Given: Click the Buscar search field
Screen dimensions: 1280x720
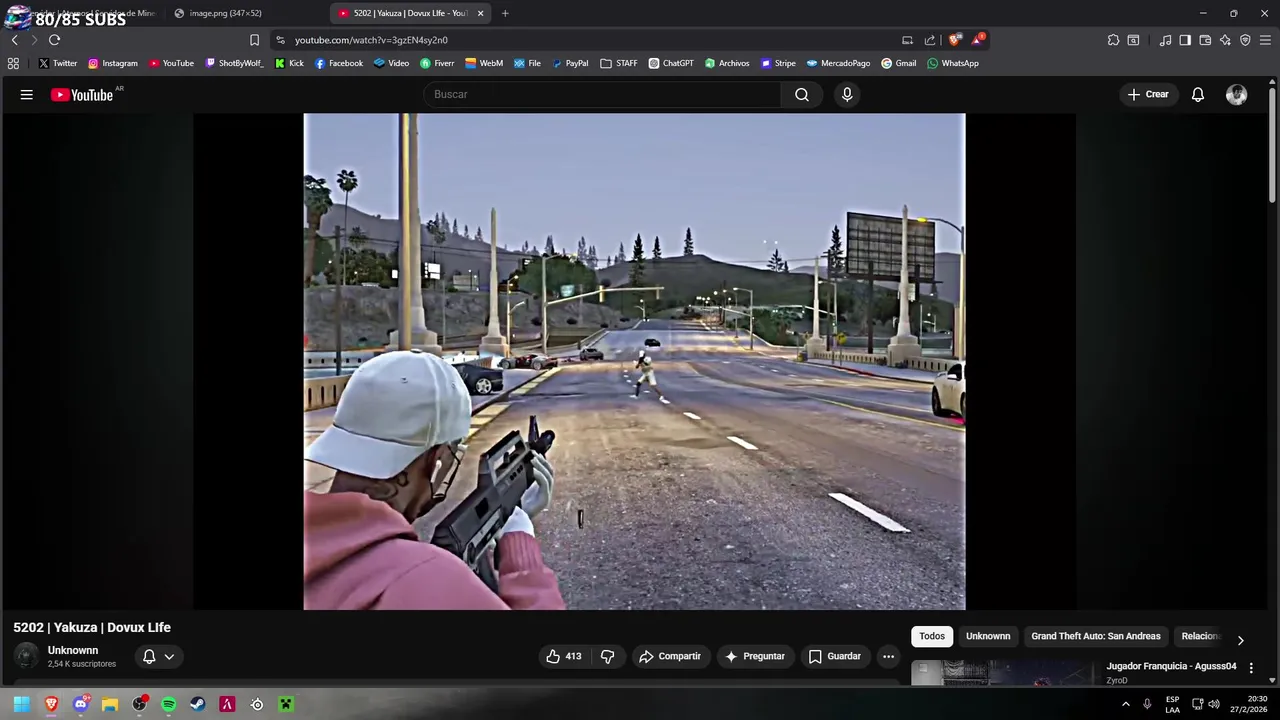Looking at the screenshot, I should (603, 94).
